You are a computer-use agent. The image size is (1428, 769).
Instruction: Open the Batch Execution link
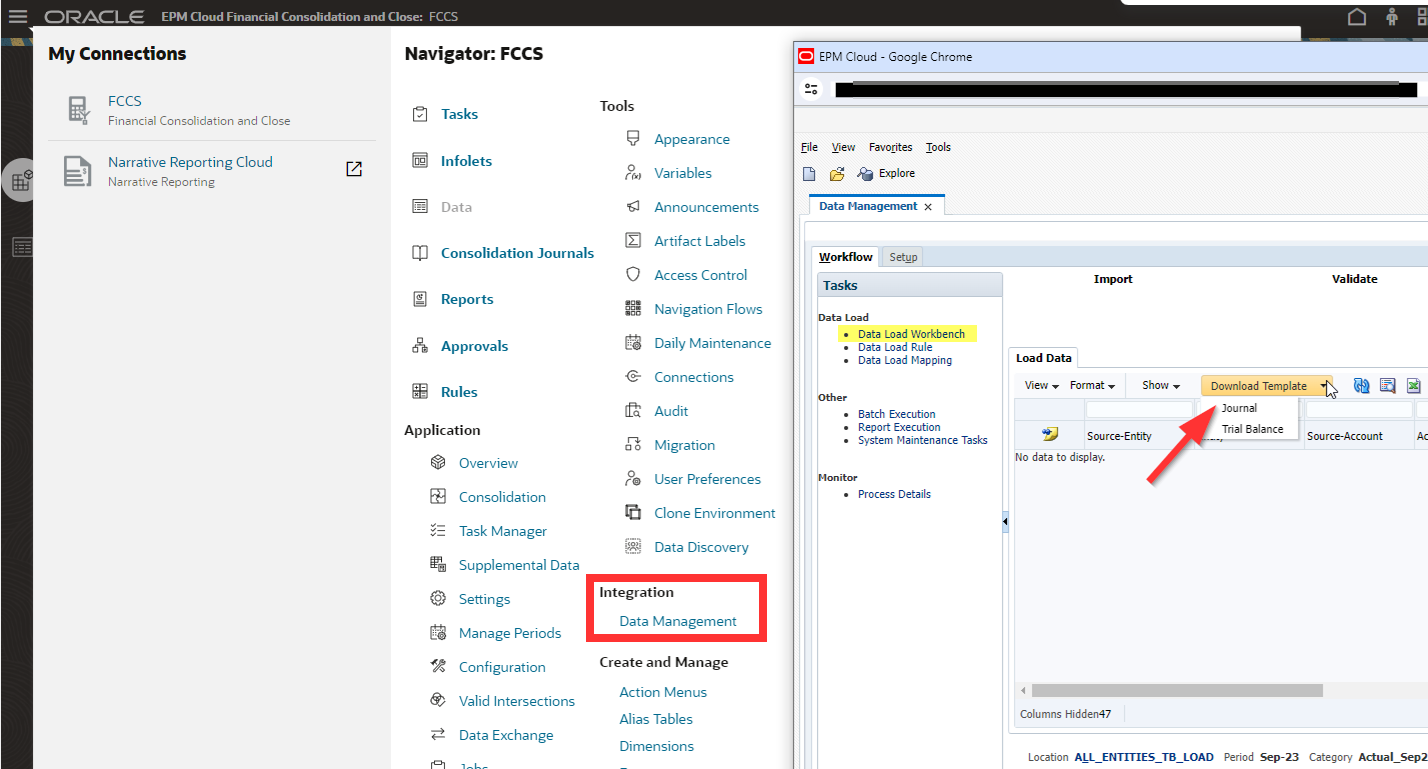[x=897, y=414]
